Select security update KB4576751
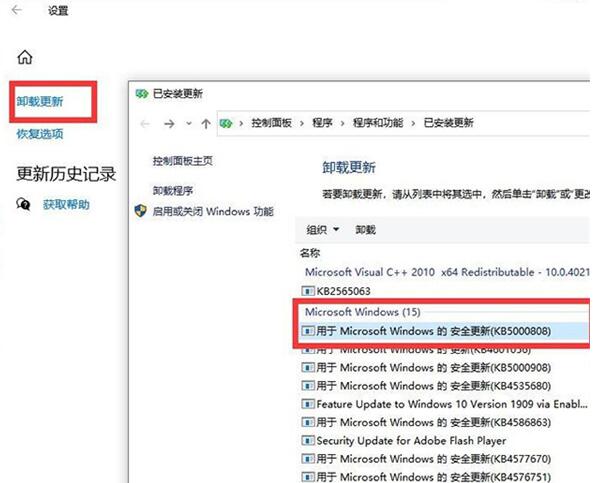The height and width of the screenshot is (483, 595). click(x=433, y=477)
